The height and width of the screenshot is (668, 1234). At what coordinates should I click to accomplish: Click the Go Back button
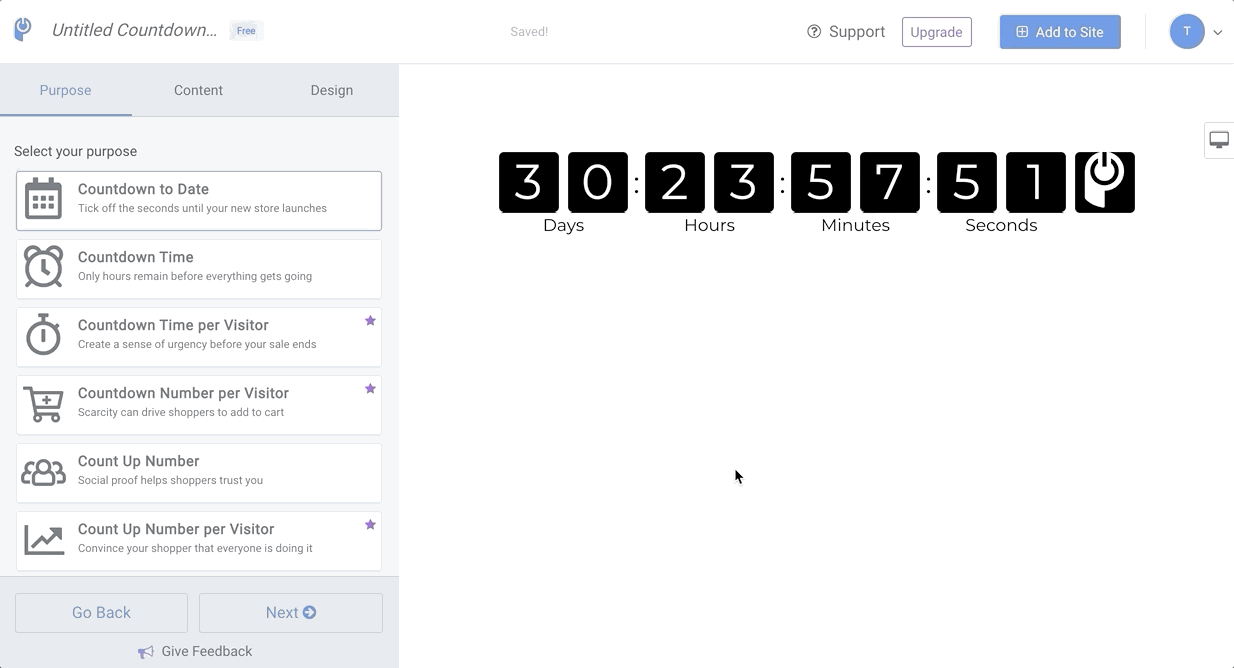(101, 613)
